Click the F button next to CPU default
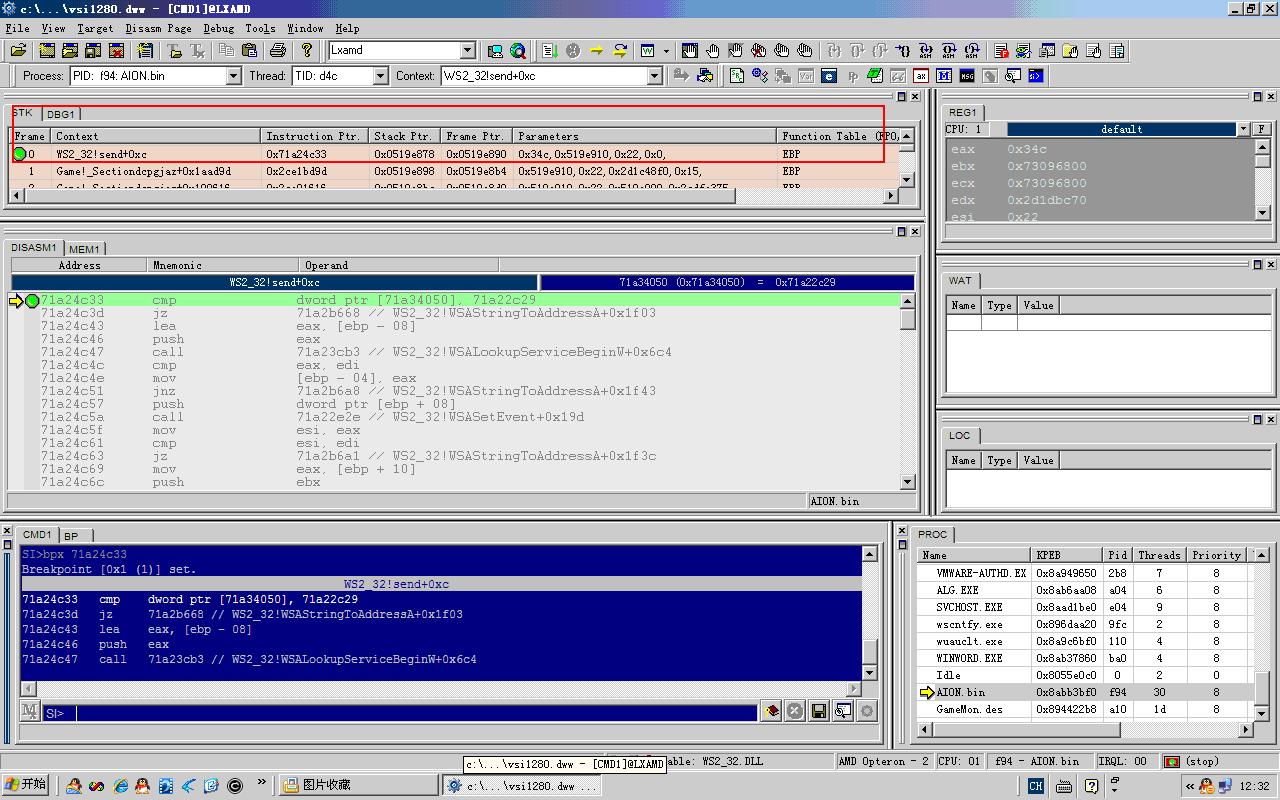This screenshot has height=800, width=1280. coord(1262,129)
